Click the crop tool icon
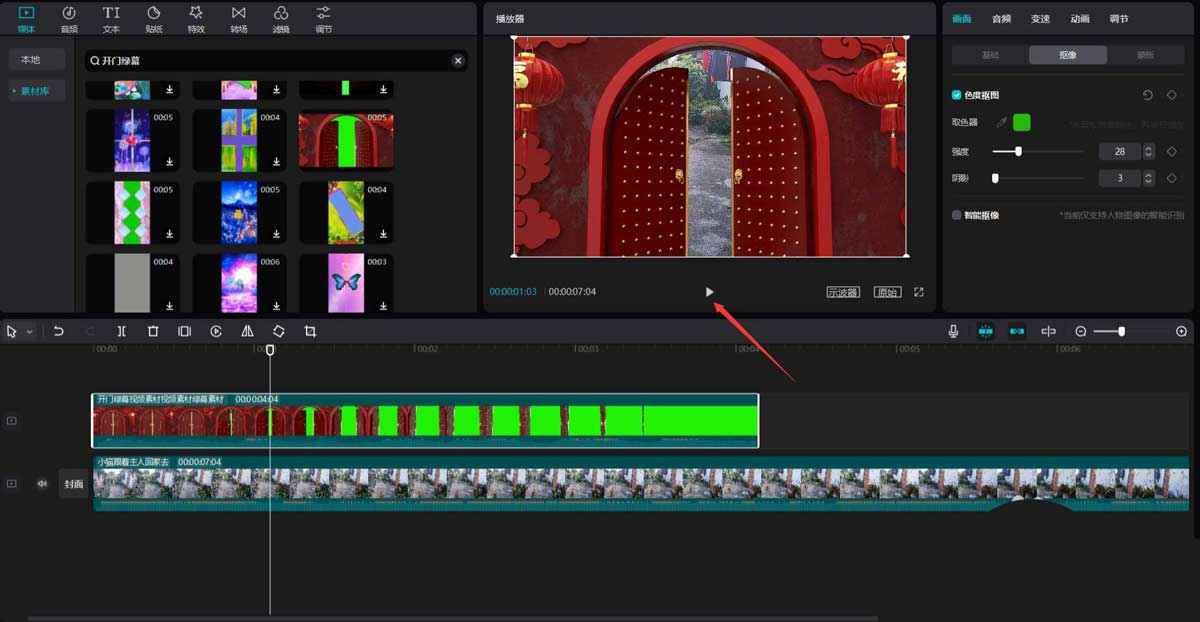Image resolution: width=1200 pixels, height=622 pixels. [310, 330]
